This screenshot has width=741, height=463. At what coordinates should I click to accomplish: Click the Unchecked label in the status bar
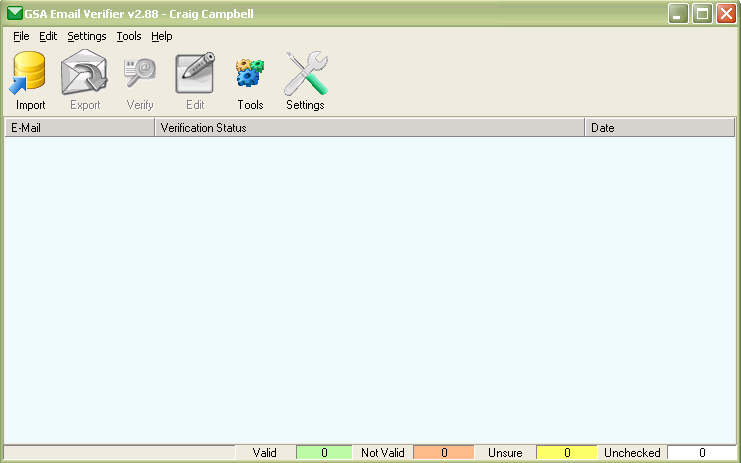(632, 453)
